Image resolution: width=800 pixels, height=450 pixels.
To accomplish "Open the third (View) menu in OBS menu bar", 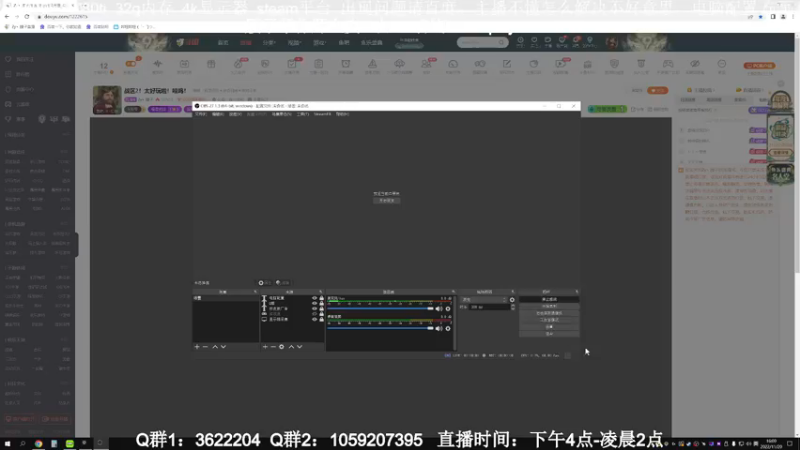I will pos(235,114).
